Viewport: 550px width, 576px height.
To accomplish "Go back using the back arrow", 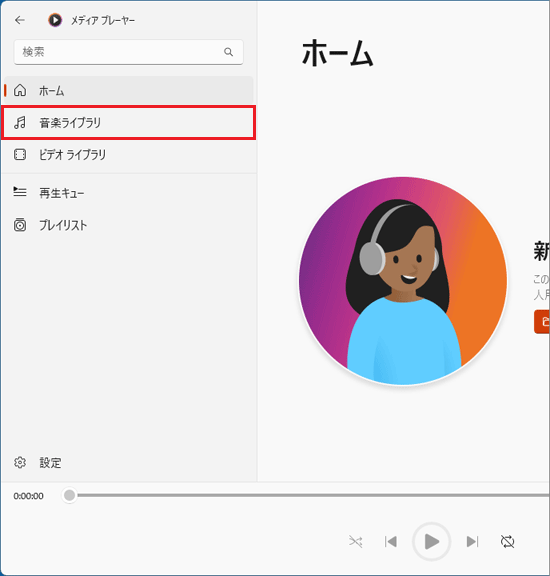I will (20, 20).
